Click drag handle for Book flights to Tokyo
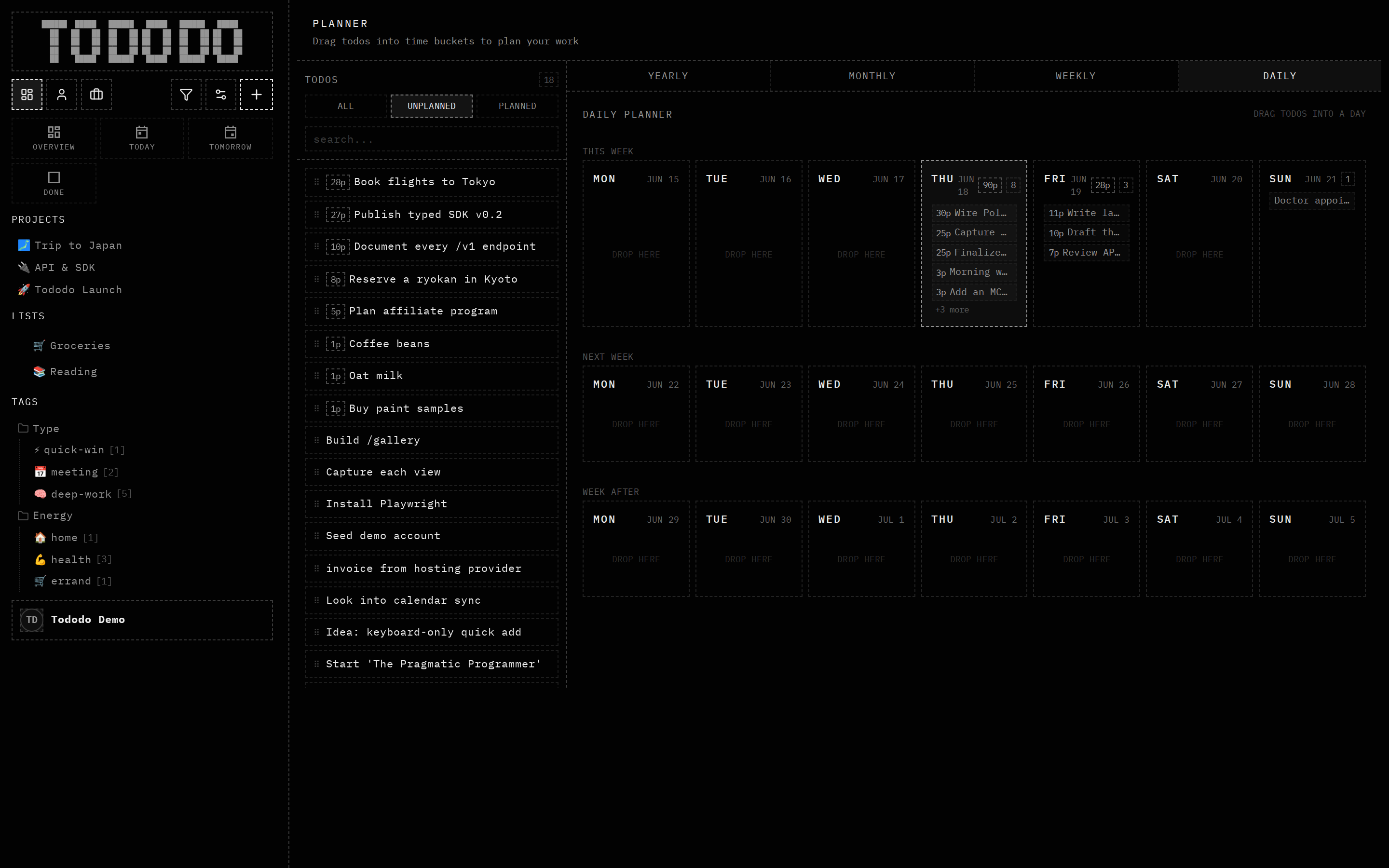Screen dimensions: 1389x868 coord(316,182)
